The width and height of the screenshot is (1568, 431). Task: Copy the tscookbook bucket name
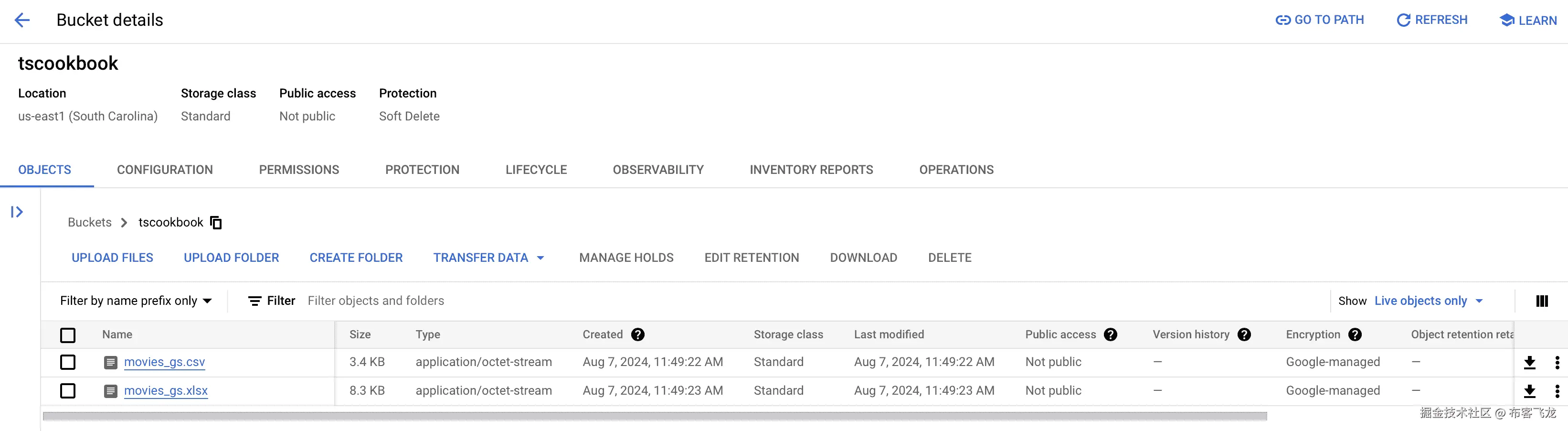point(216,222)
